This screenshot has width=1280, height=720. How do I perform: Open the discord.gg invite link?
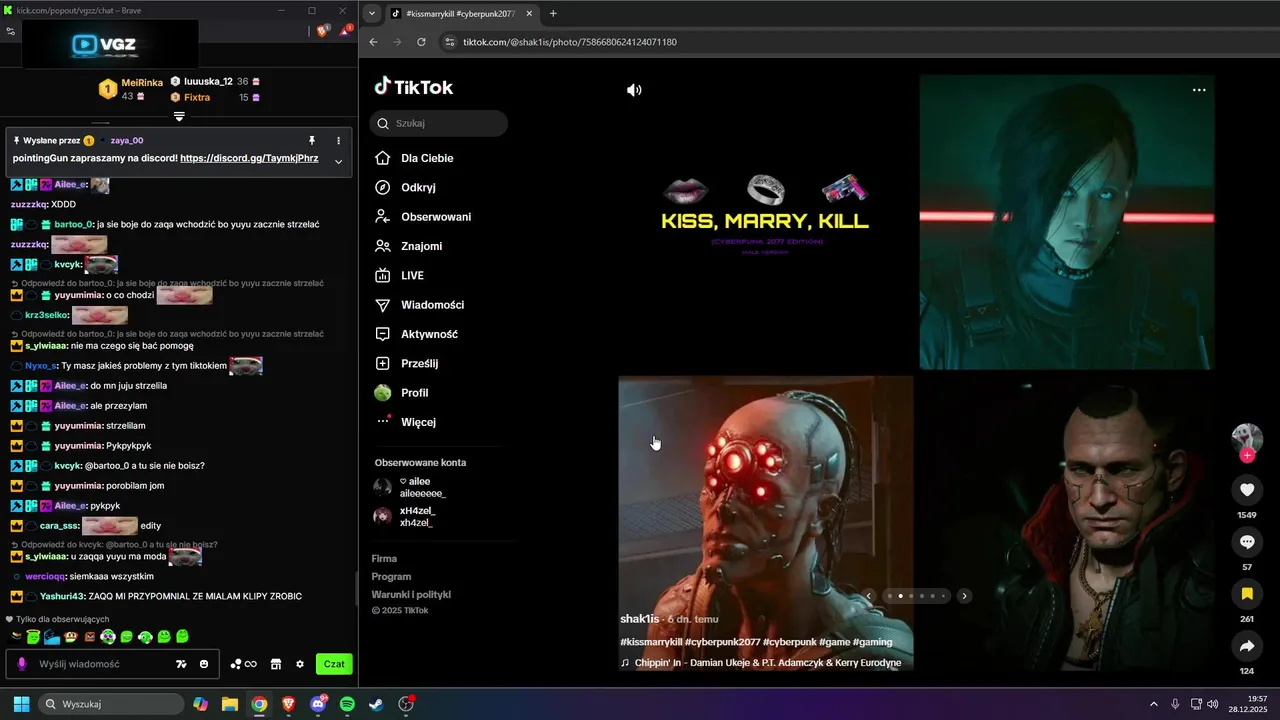pyautogui.click(x=249, y=158)
